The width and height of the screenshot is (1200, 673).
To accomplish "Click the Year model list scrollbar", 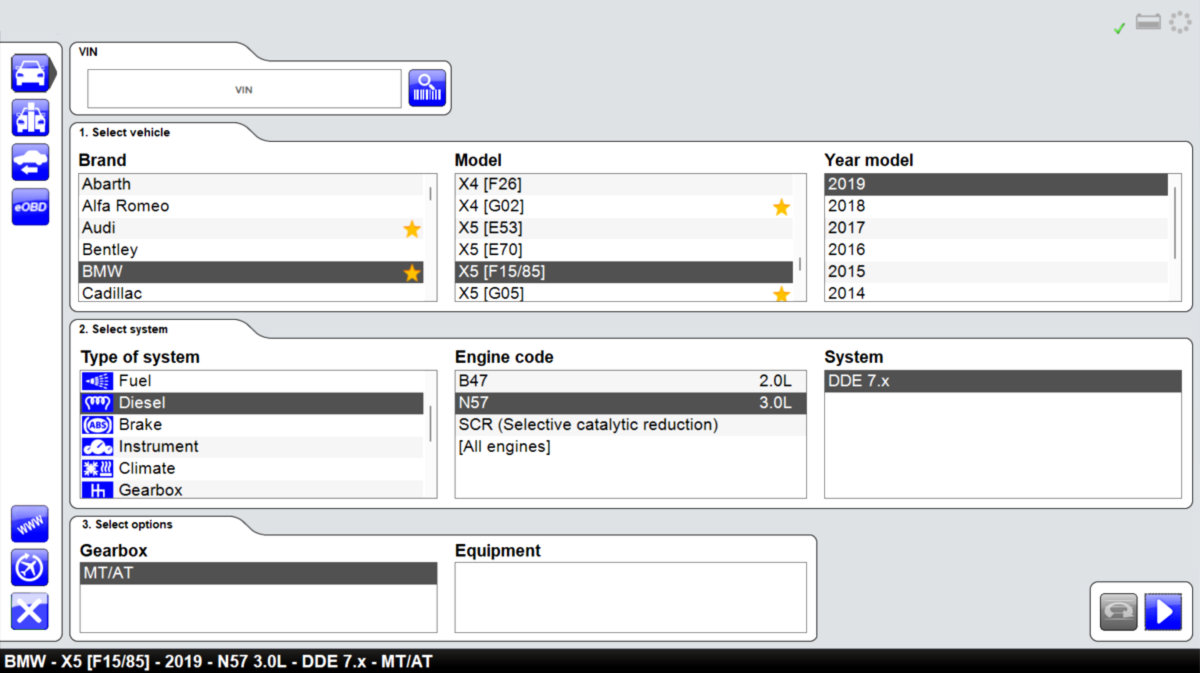I will (x=1175, y=236).
